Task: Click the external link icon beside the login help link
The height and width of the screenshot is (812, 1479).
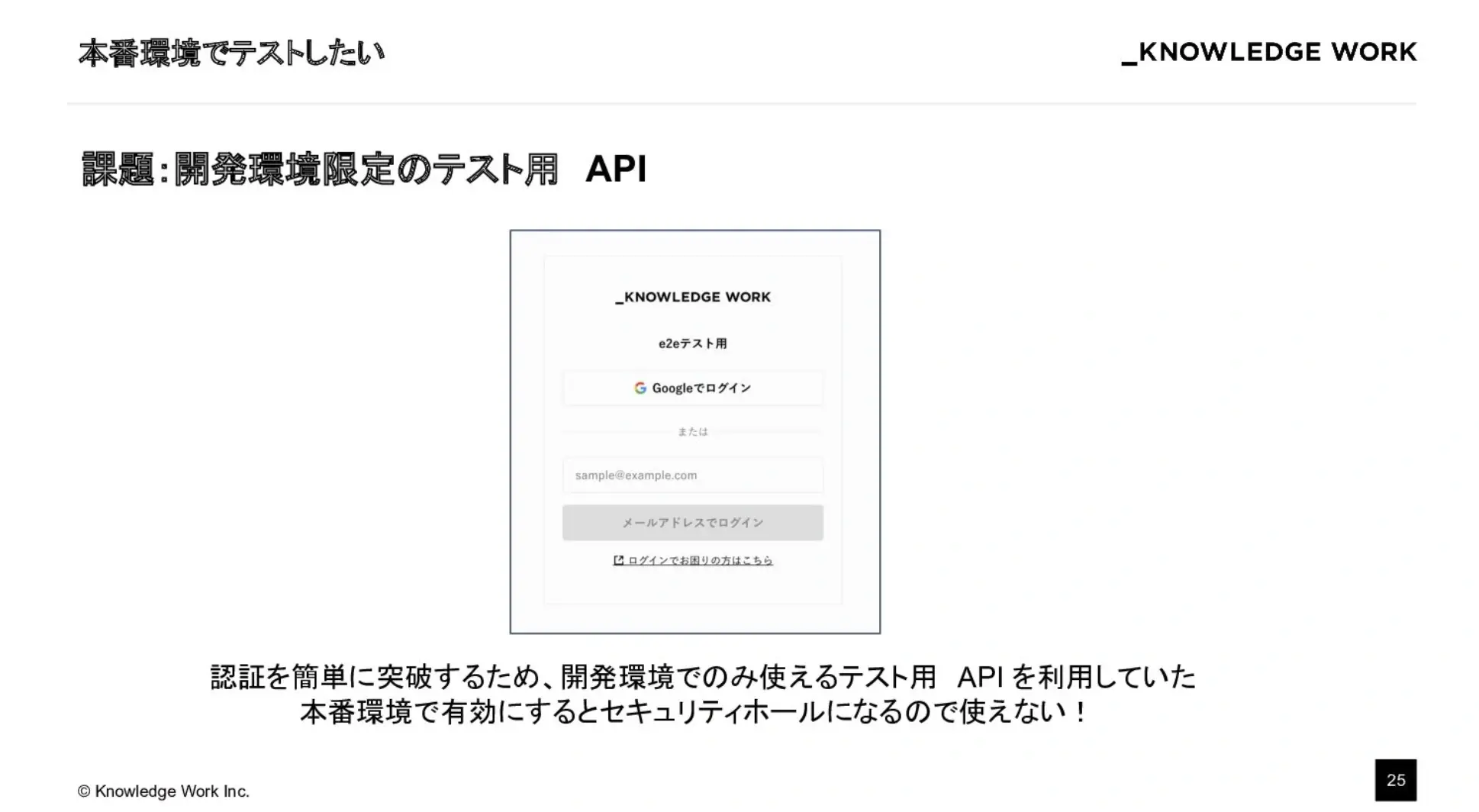Action: point(619,560)
